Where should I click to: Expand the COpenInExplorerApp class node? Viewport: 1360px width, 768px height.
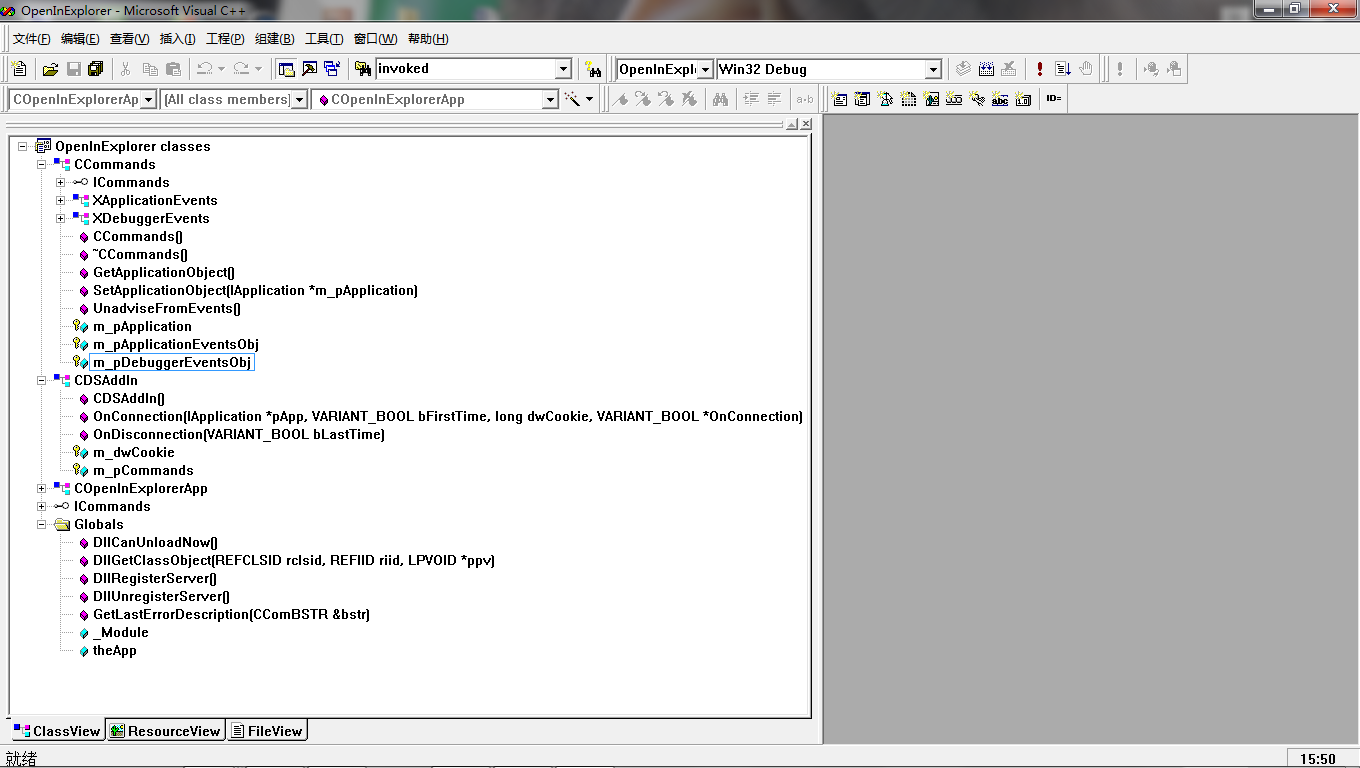[x=42, y=488]
